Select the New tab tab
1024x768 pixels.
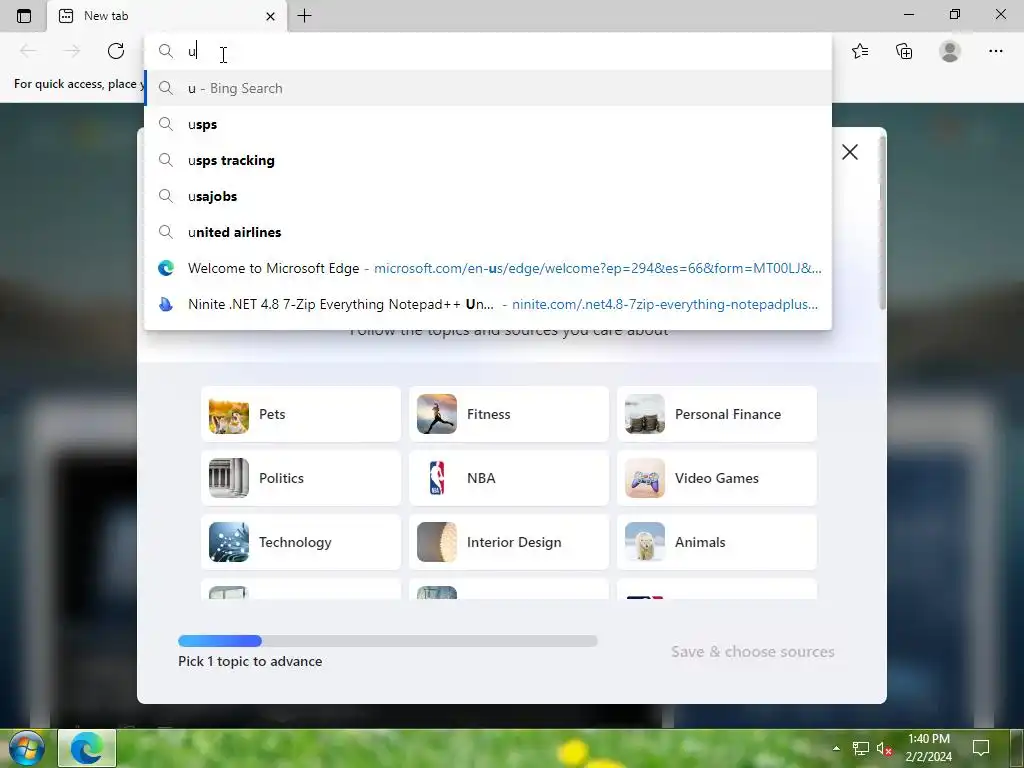point(167,16)
